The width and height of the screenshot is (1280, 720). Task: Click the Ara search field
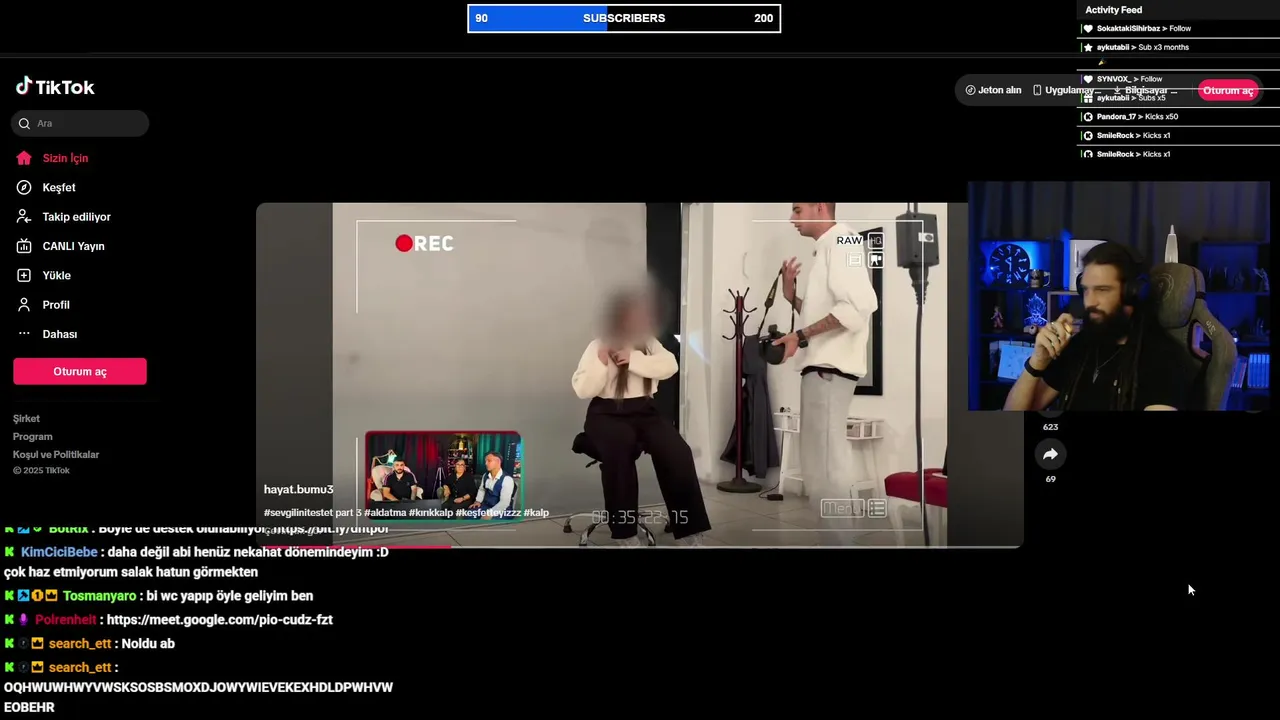coord(80,123)
